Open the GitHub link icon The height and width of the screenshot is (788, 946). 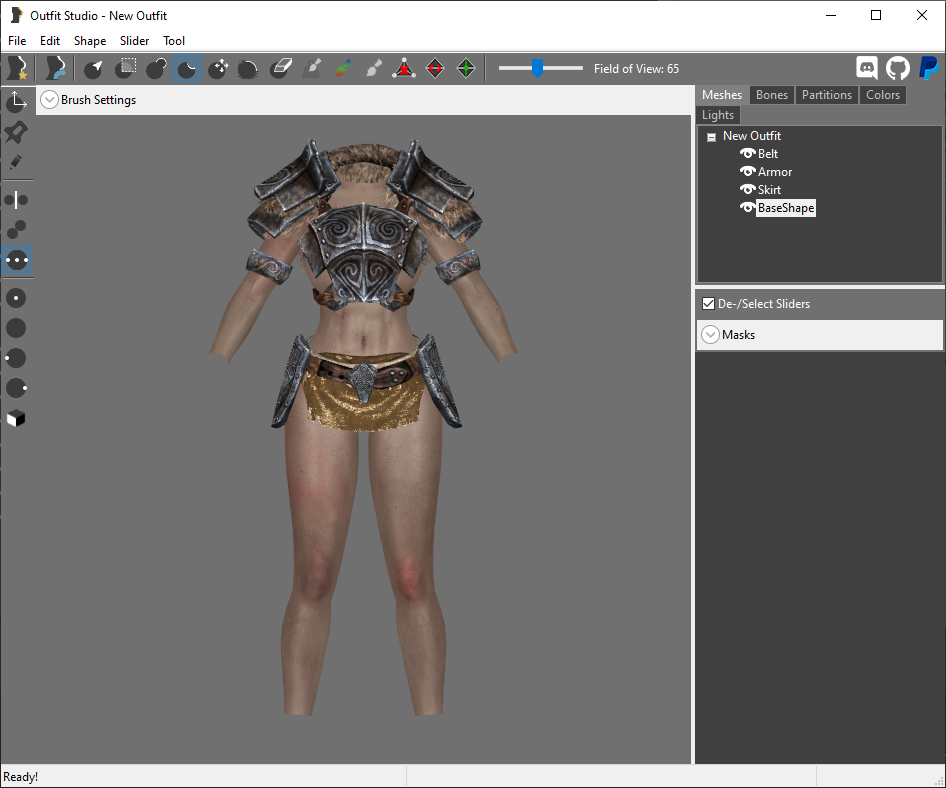click(898, 68)
